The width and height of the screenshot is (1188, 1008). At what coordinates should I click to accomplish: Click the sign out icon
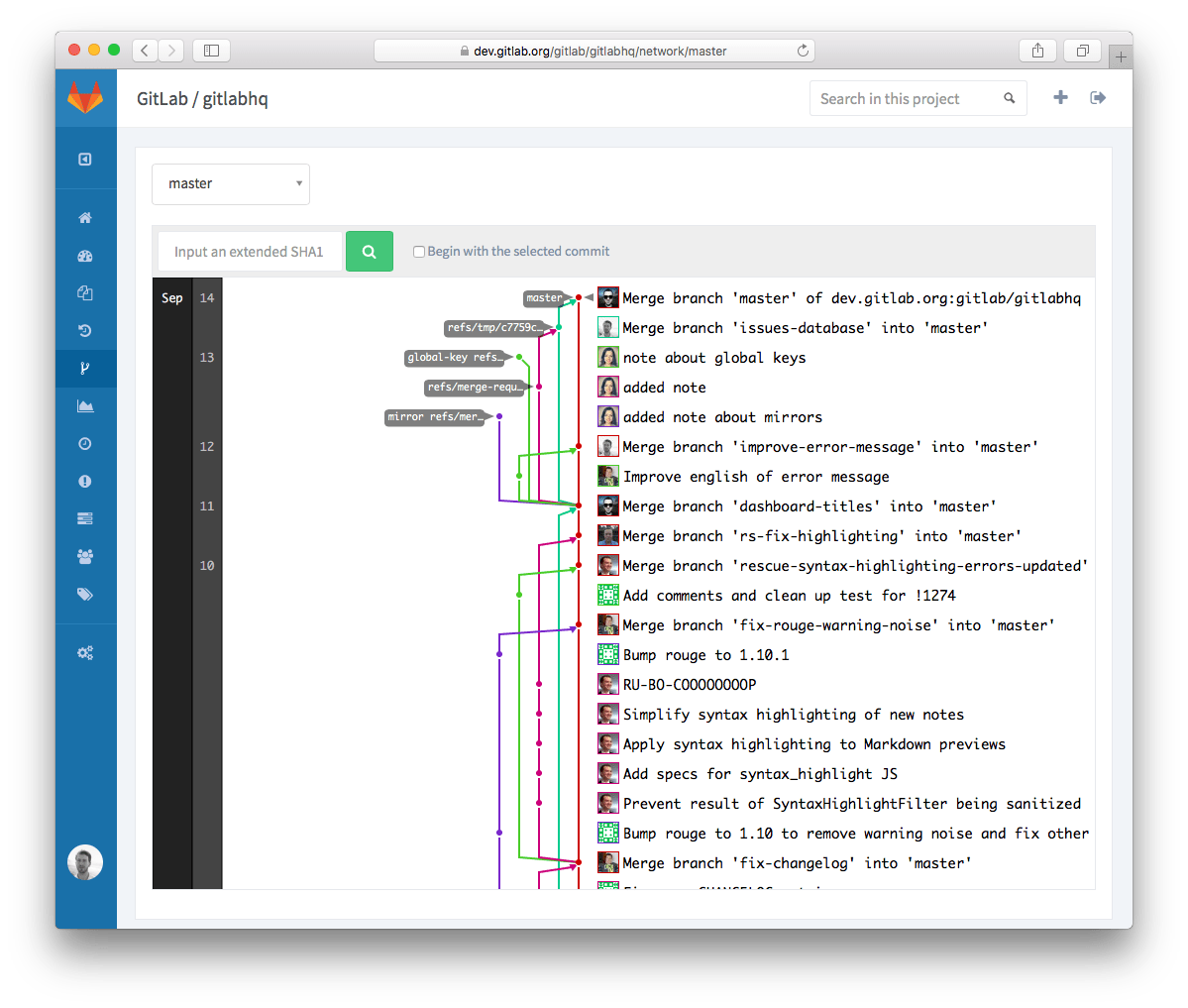tap(1098, 97)
